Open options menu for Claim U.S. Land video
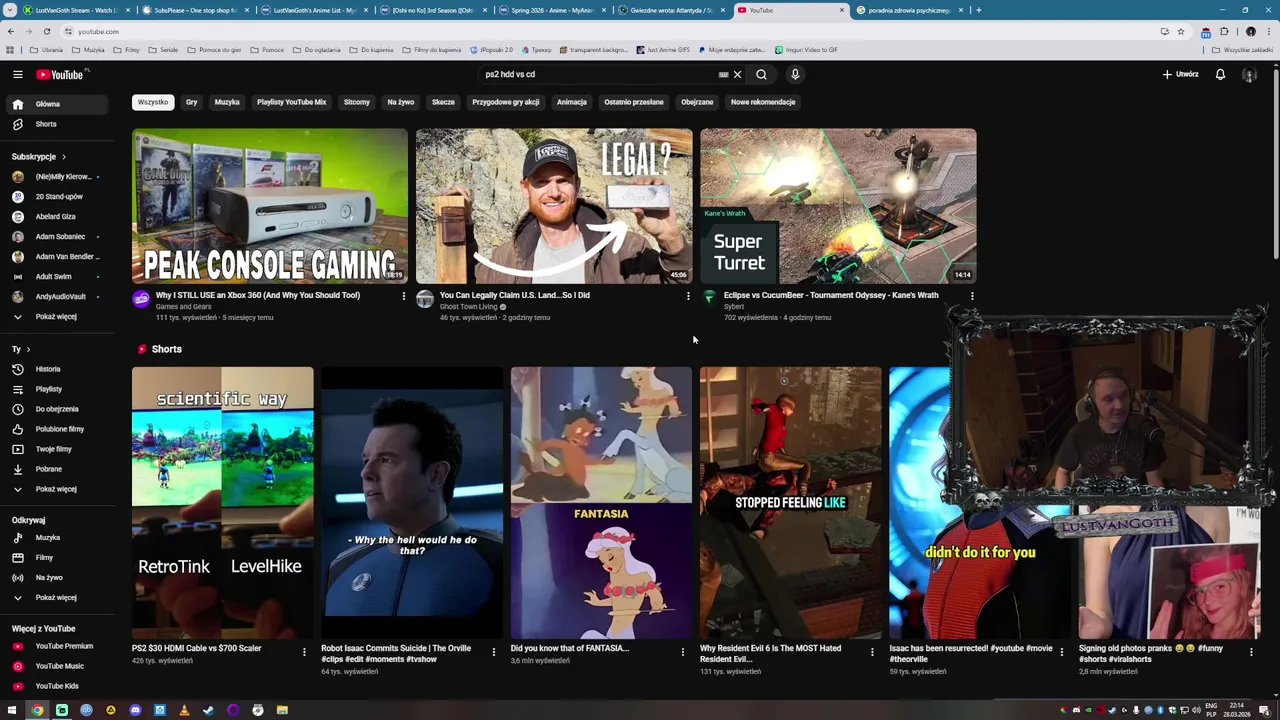1280x720 pixels. 688,296
